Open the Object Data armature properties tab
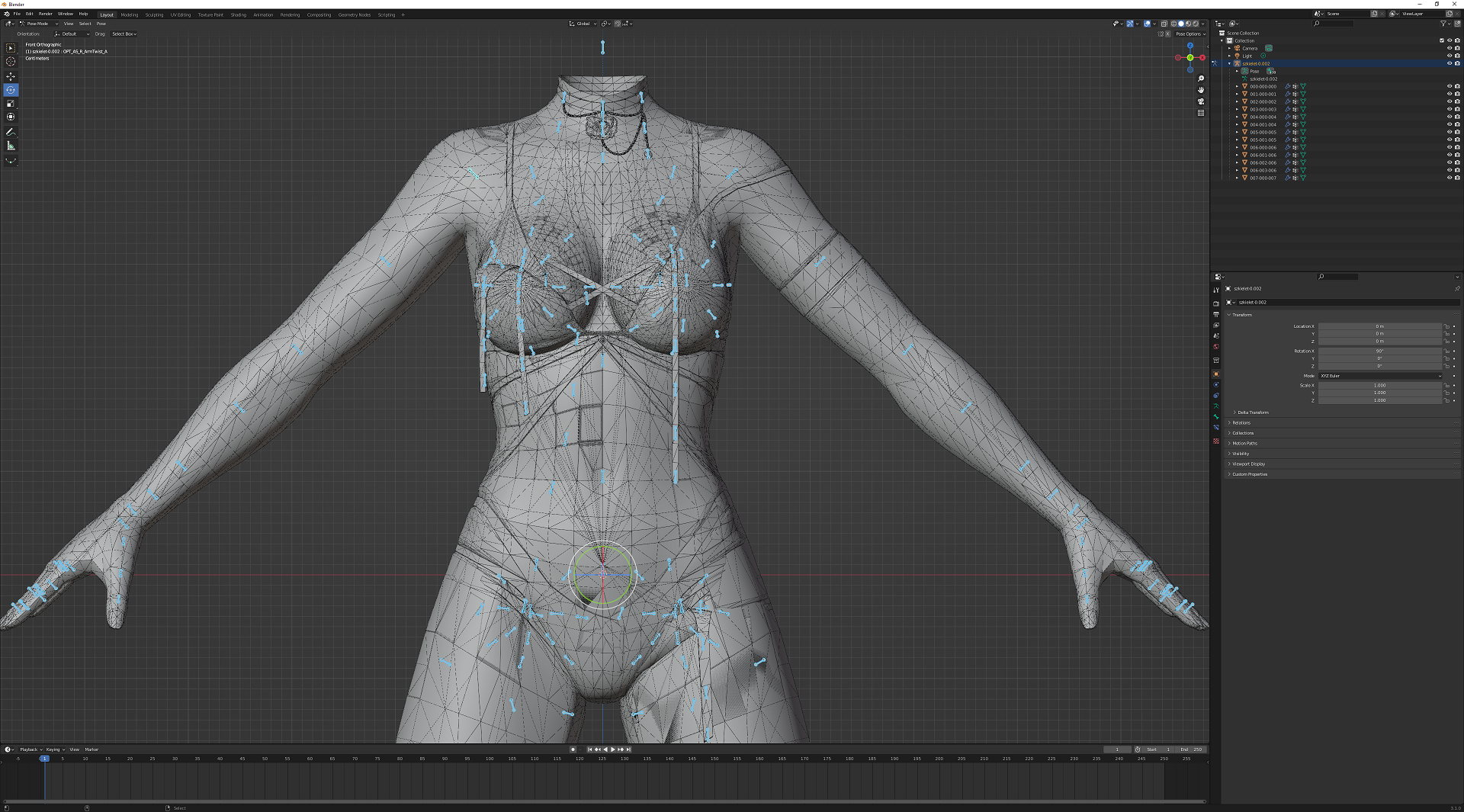The height and width of the screenshot is (812, 1464). pos(1216,406)
